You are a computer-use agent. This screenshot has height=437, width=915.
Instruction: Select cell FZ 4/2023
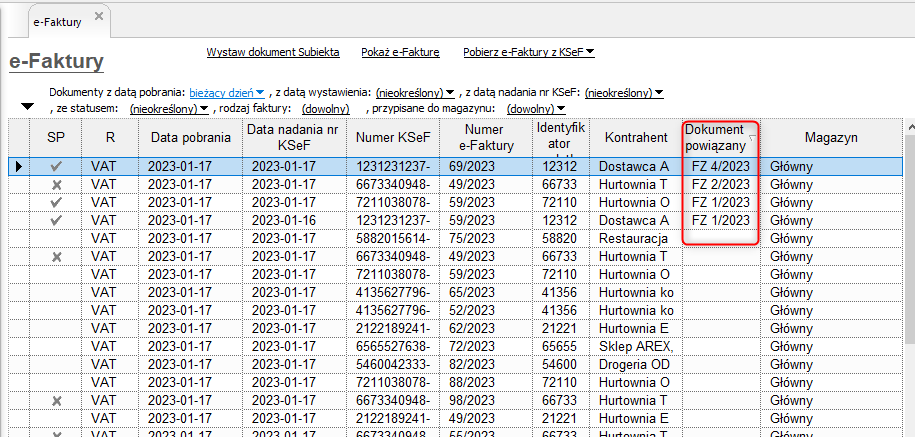tap(721, 167)
